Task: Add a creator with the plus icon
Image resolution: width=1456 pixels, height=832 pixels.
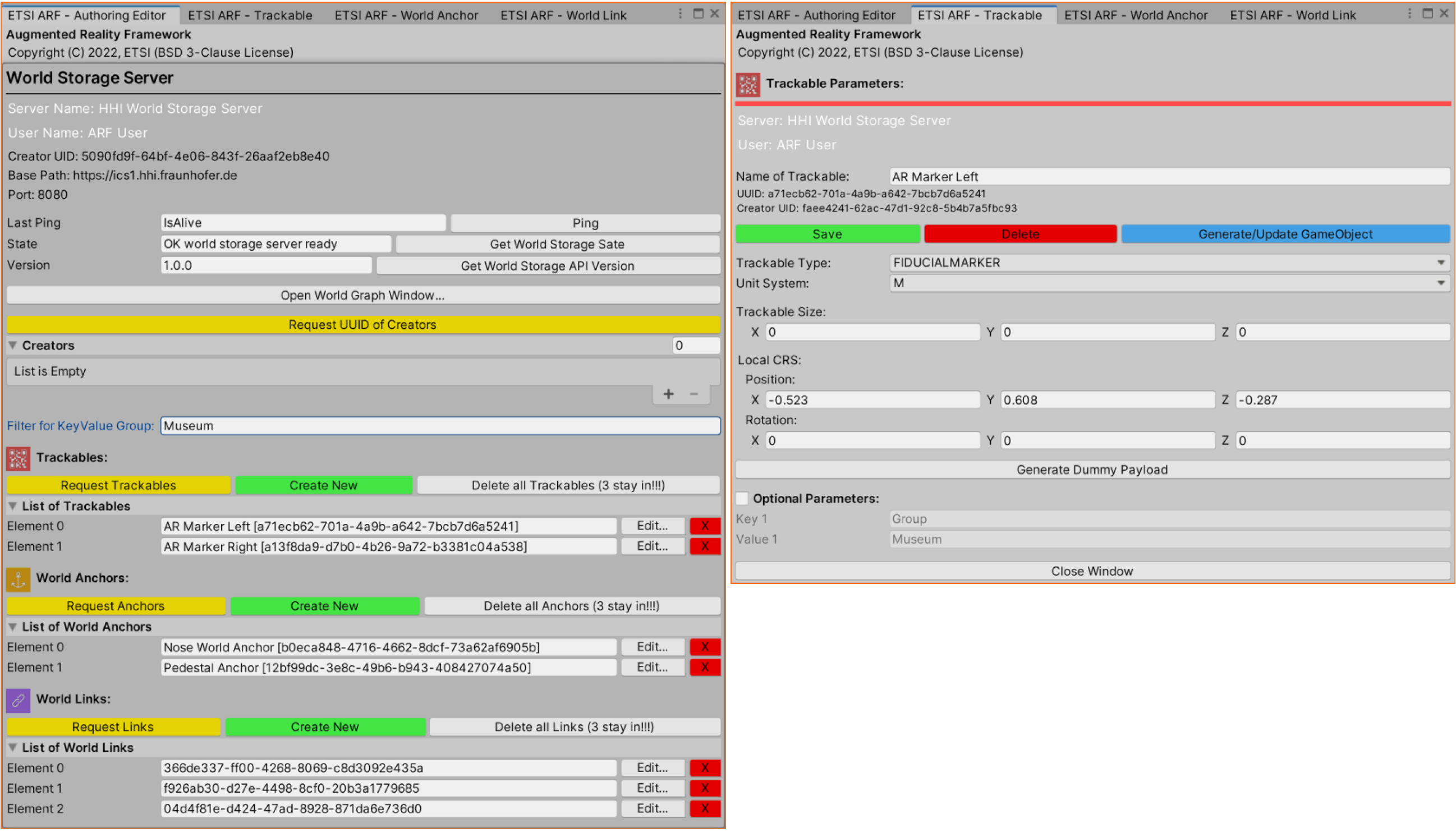Action: pos(669,394)
